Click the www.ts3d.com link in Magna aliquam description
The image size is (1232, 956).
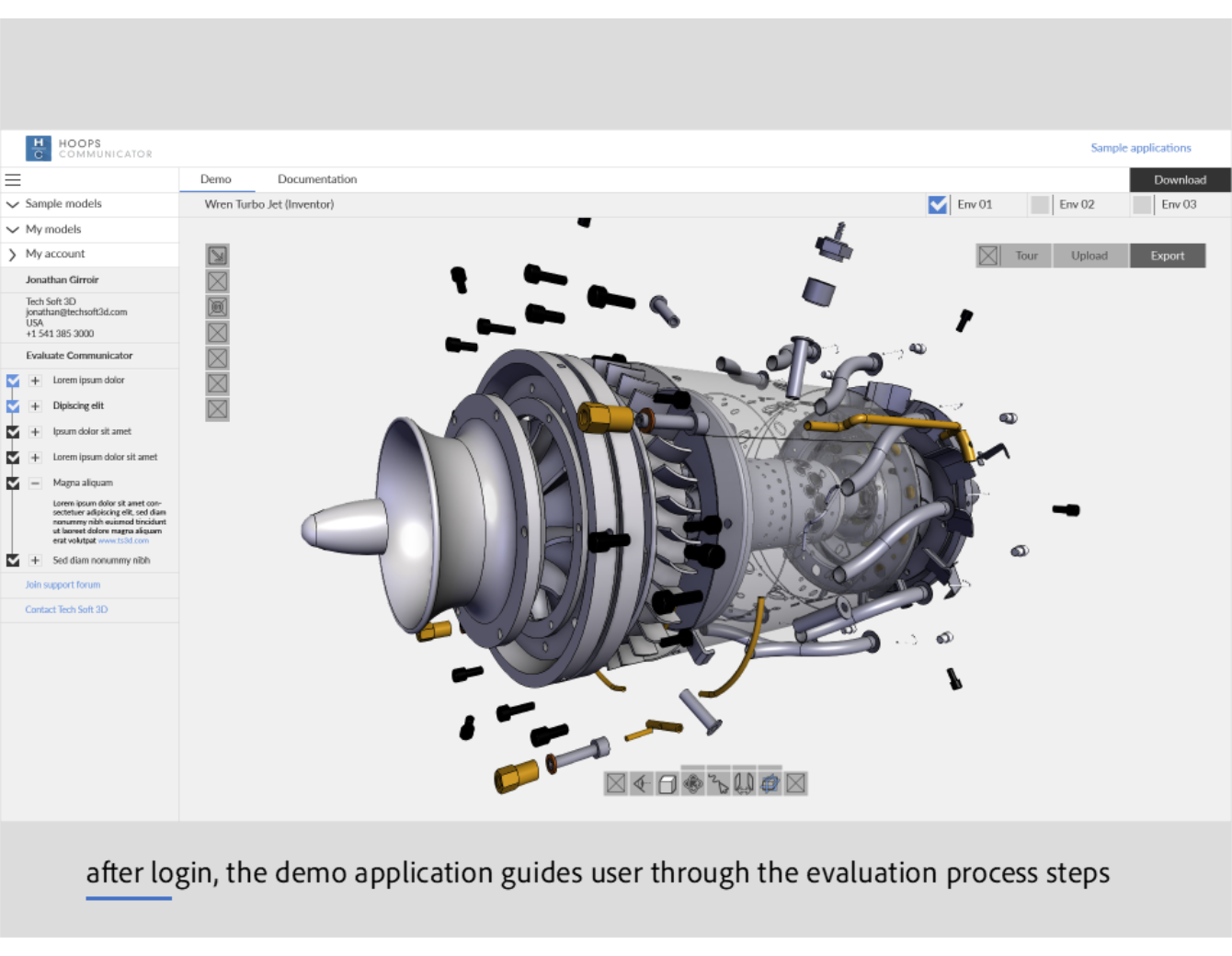(122, 541)
